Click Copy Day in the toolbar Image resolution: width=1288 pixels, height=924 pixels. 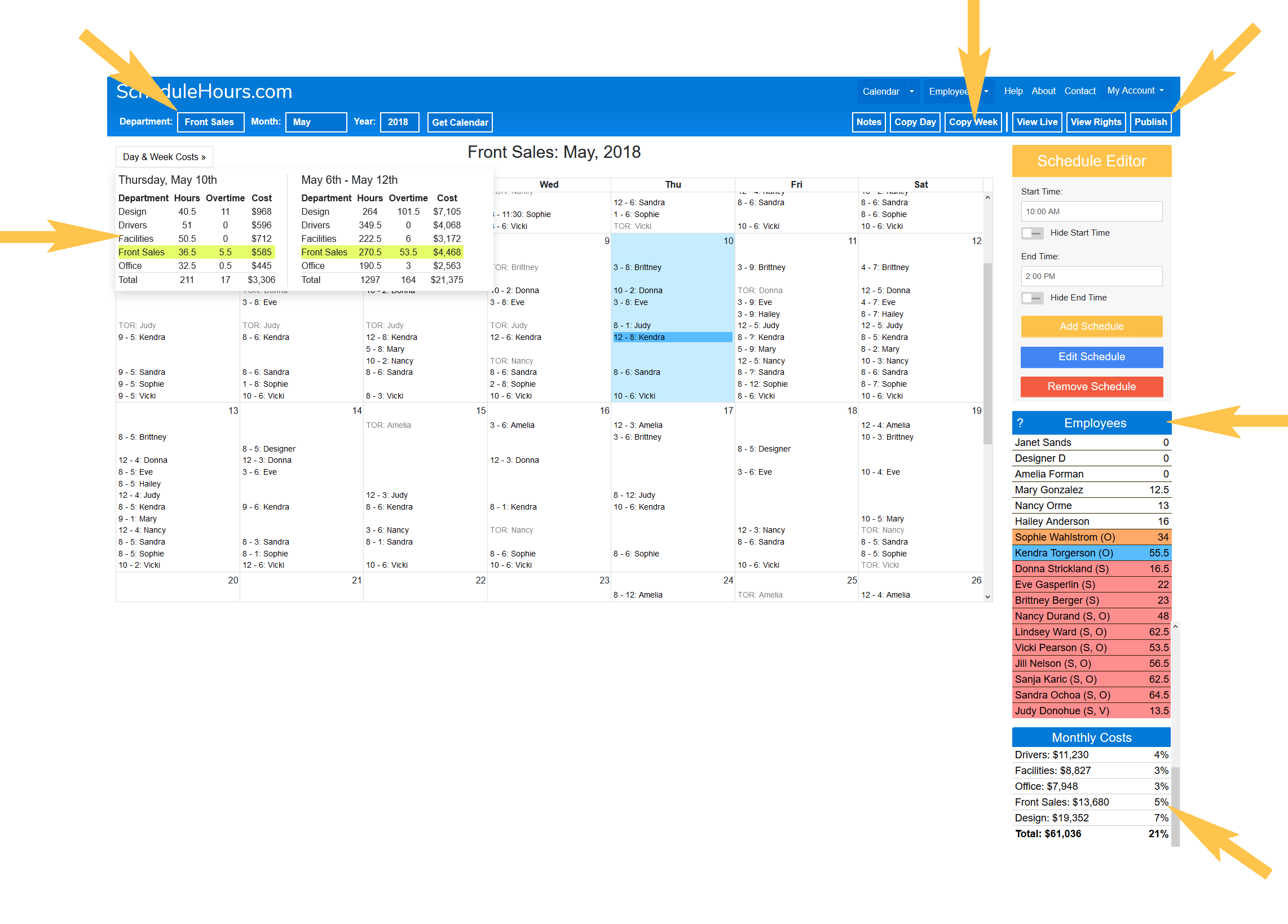point(914,122)
